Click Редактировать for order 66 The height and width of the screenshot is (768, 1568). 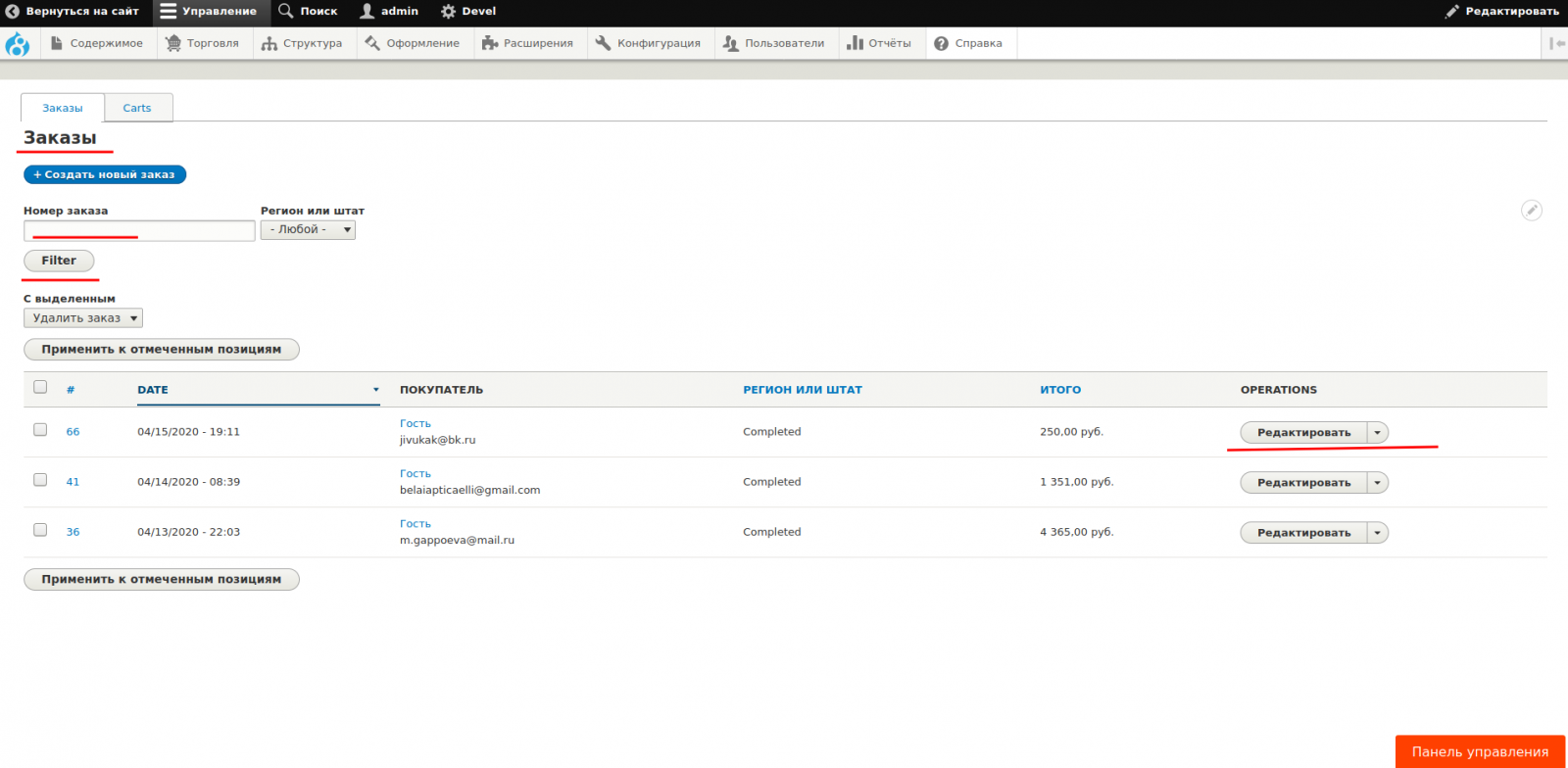point(1303,433)
